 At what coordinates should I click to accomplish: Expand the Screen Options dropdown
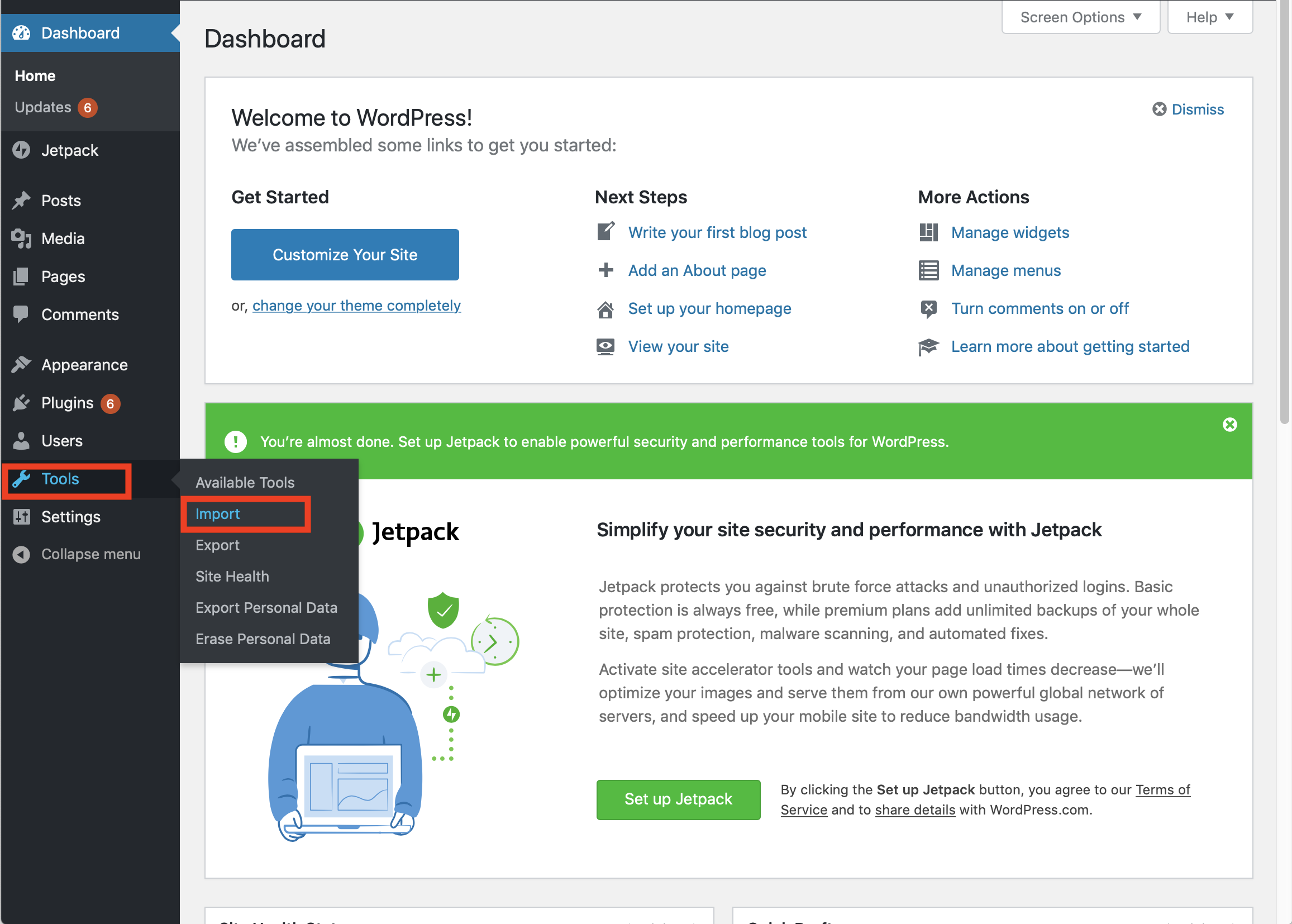pyautogui.click(x=1080, y=18)
